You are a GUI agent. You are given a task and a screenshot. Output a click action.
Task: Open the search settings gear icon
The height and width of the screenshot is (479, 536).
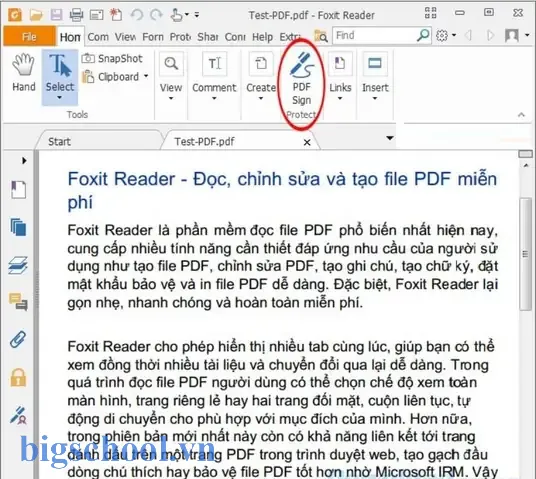coord(442,35)
